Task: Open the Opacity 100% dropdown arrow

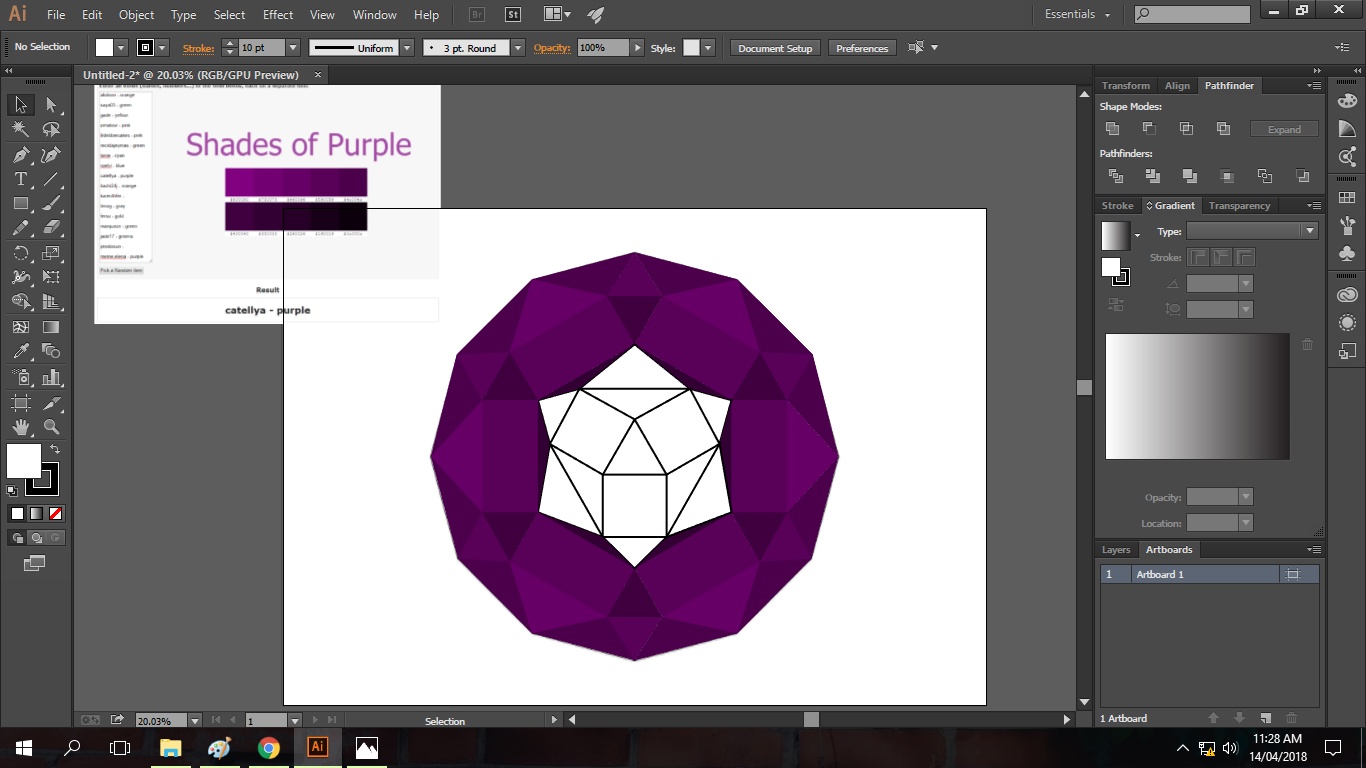Action: tap(636, 48)
